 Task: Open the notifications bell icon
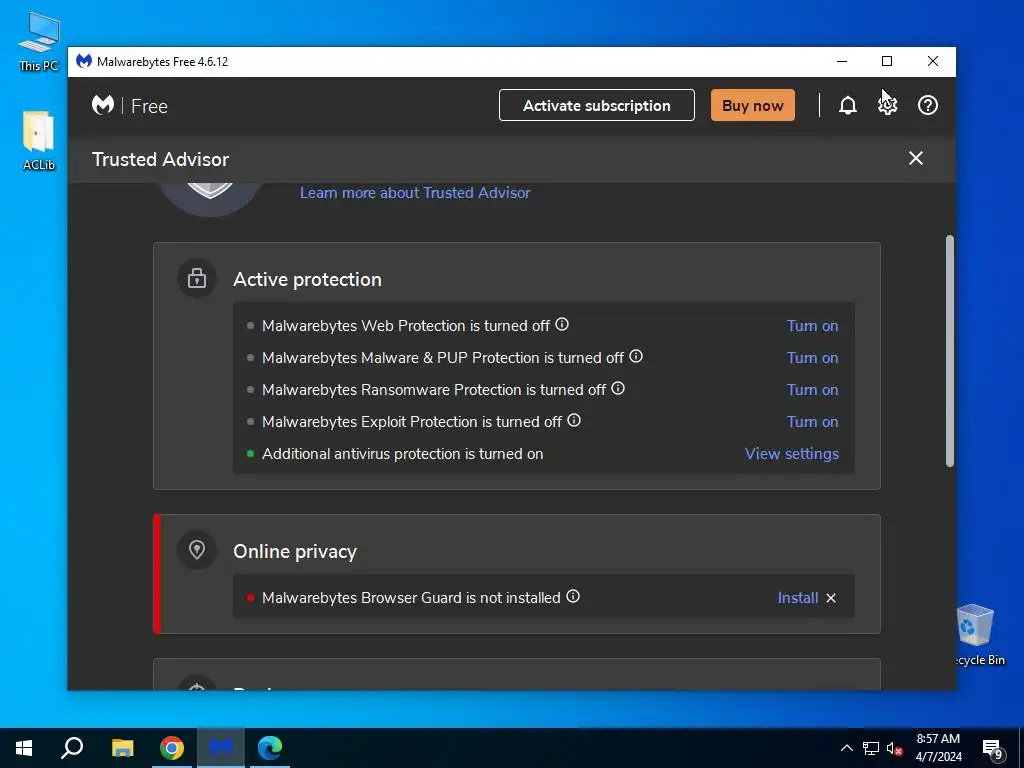848,105
